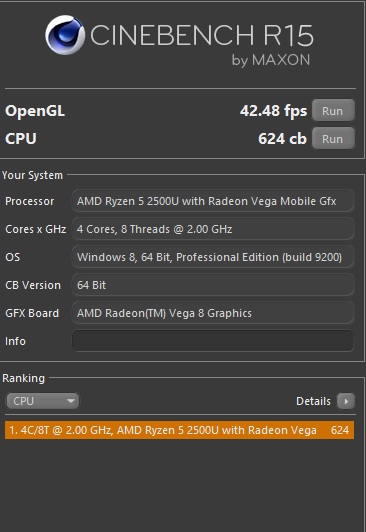Click the Cinebench sphere logo icon

click(x=65, y=35)
